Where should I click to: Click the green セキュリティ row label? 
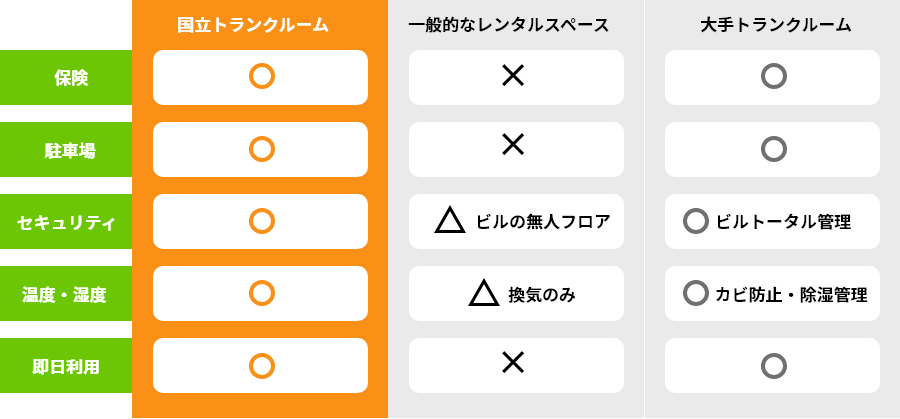click(66, 222)
